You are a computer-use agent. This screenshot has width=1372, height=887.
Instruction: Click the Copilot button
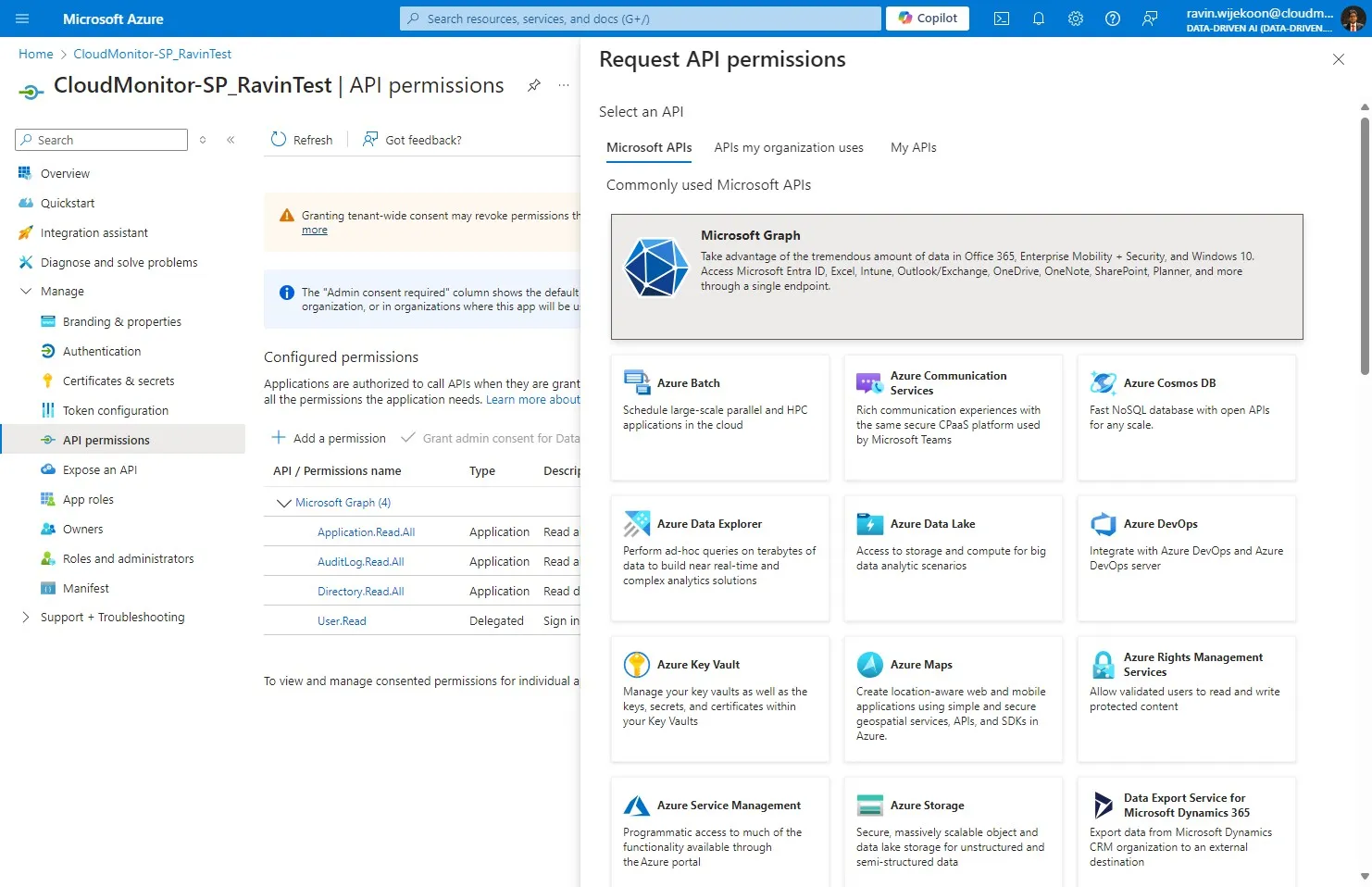coord(928,19)
